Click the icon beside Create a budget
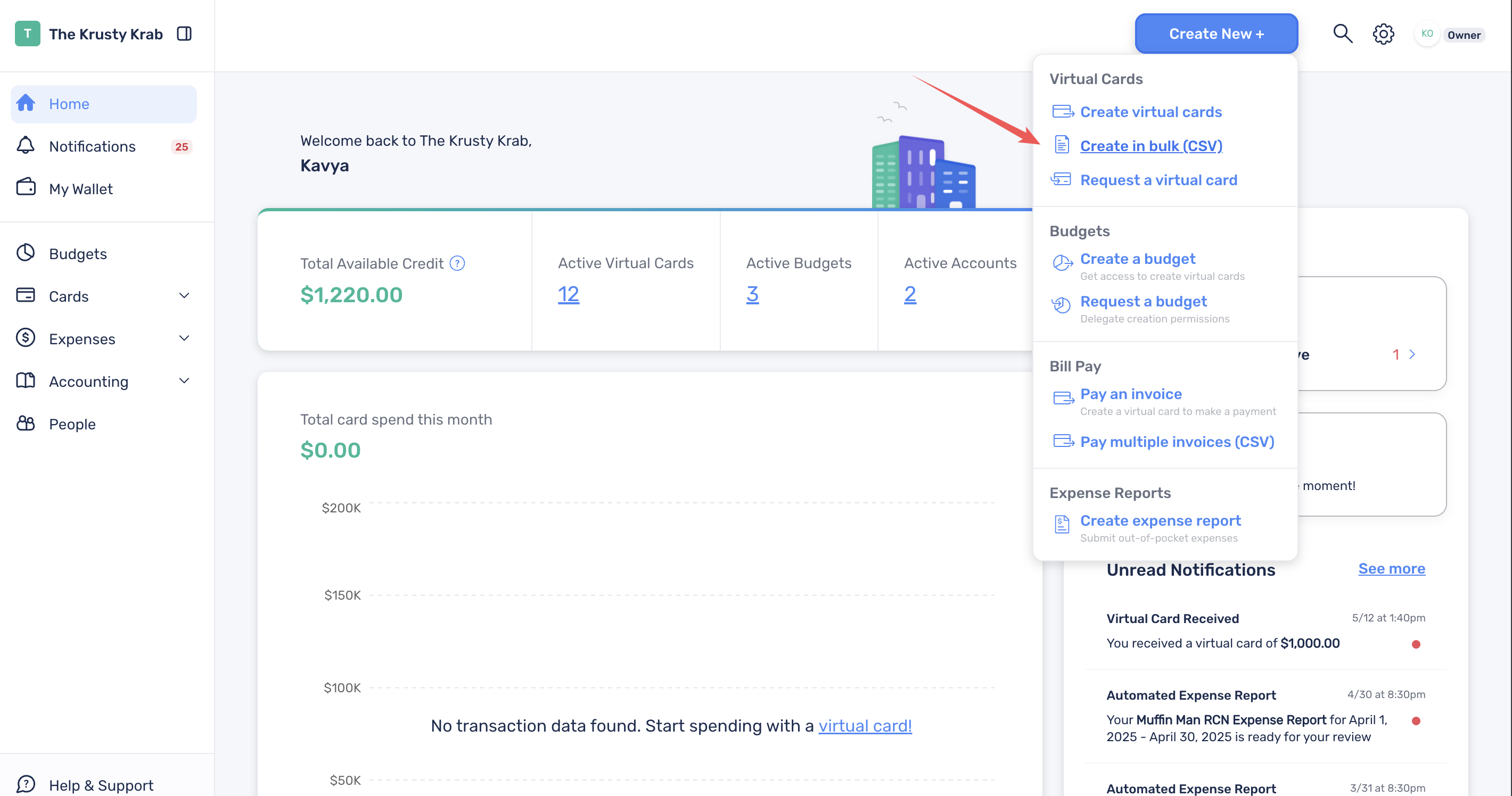 tap(1062, 263)
